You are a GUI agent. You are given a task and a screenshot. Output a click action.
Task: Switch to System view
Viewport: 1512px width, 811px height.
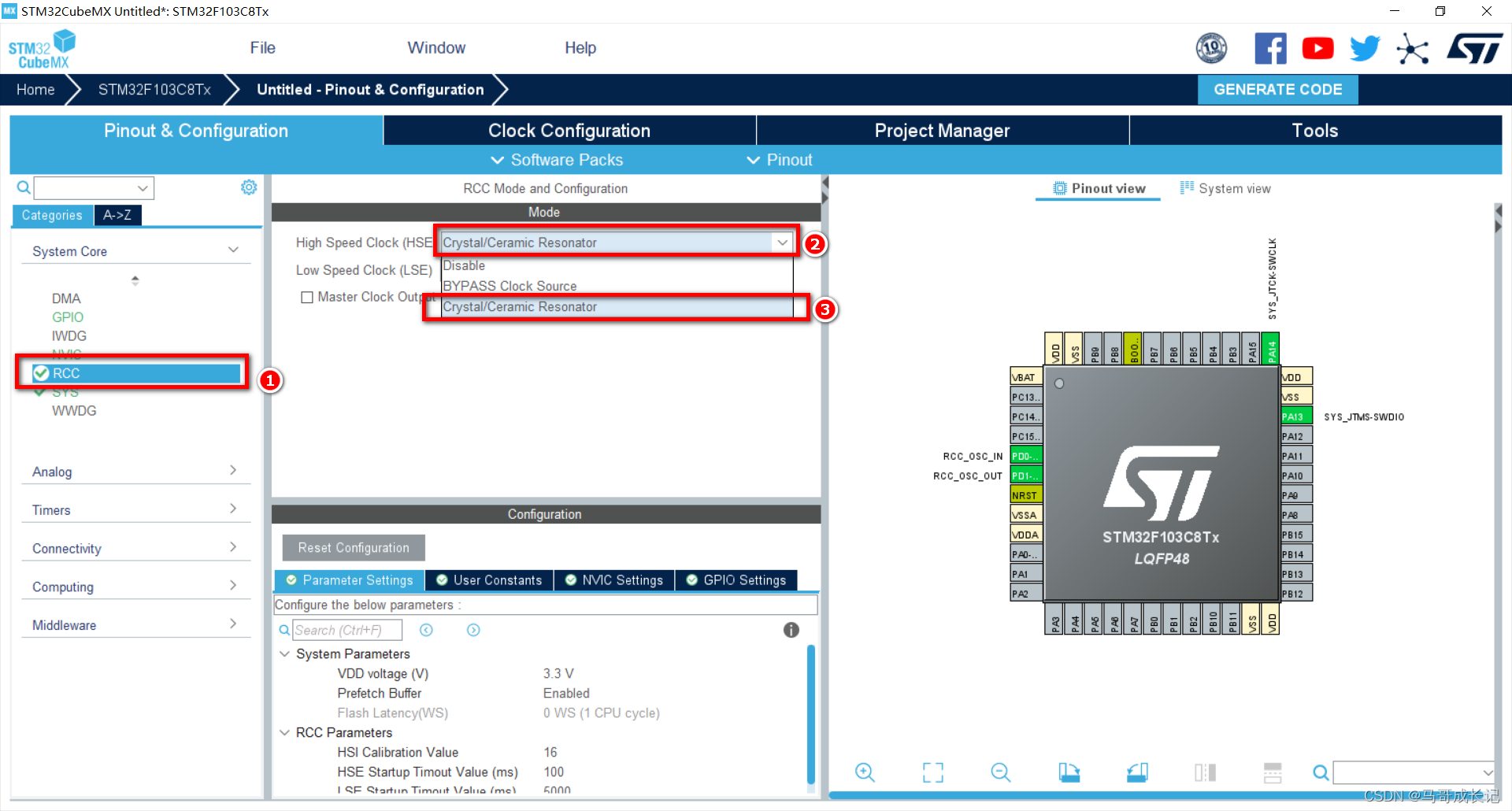pyautogui.click(x=1225, y=188)
